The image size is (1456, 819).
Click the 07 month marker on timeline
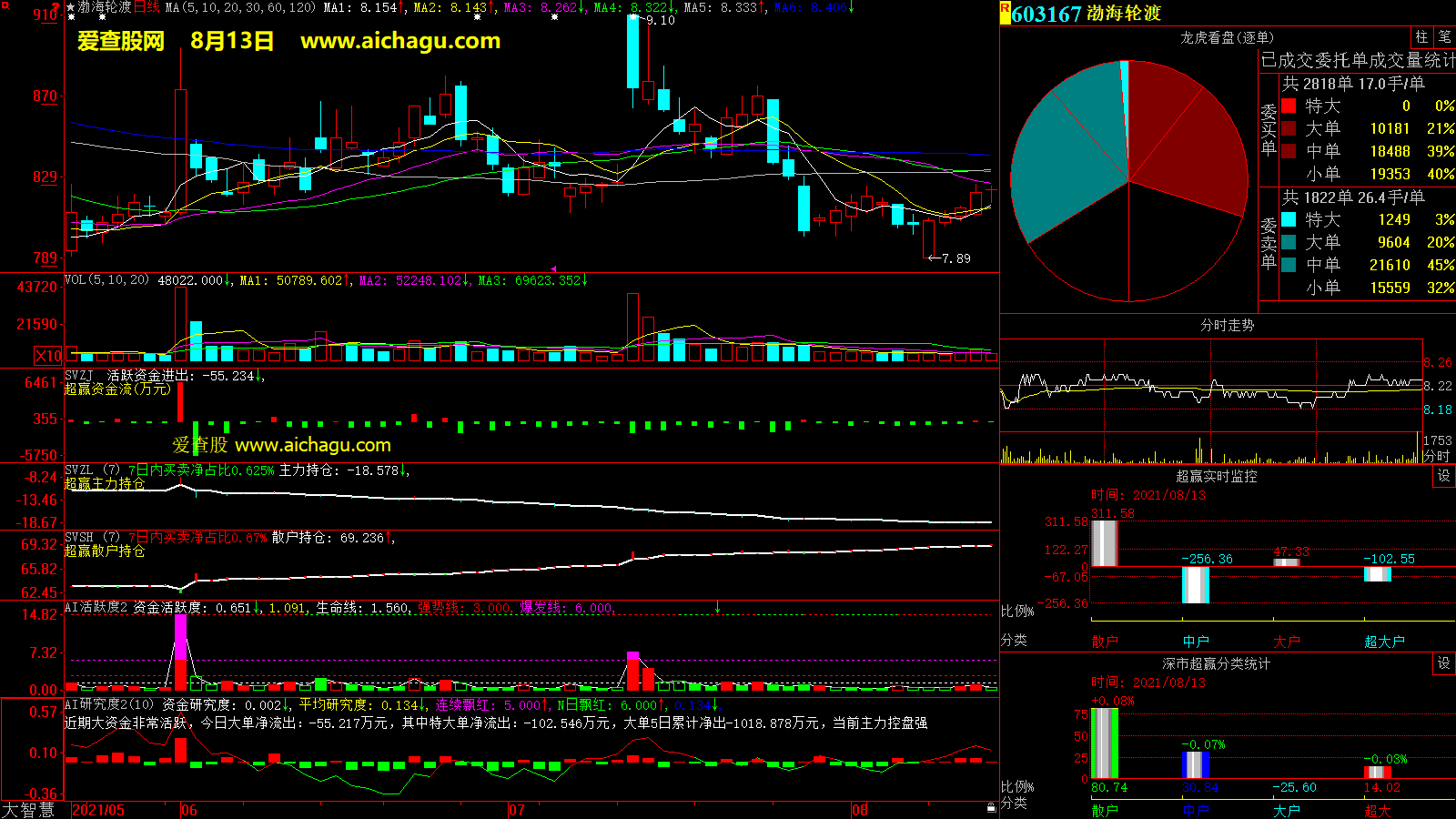[517, 810]
